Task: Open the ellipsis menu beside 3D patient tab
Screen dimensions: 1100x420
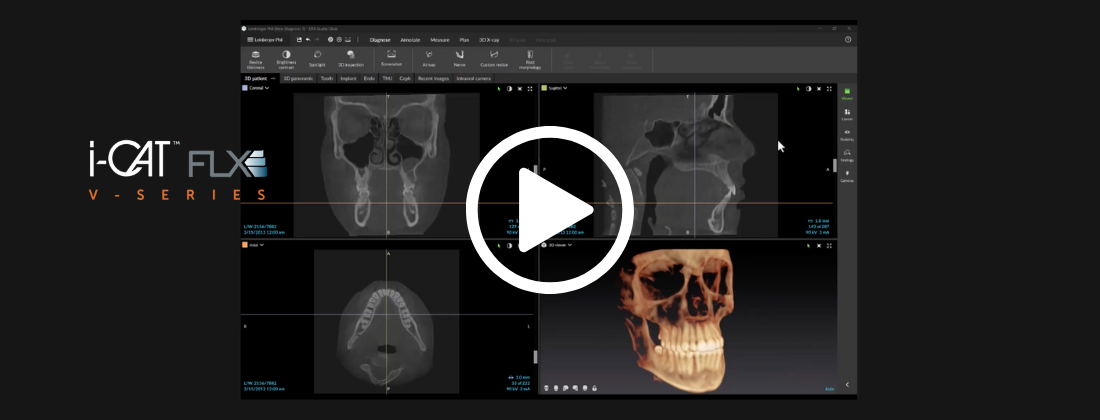Action: [274, 79]
